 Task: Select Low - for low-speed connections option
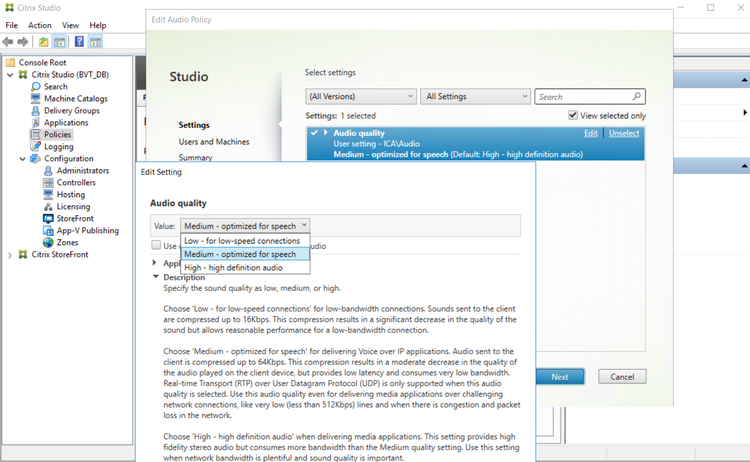point(245,241)
